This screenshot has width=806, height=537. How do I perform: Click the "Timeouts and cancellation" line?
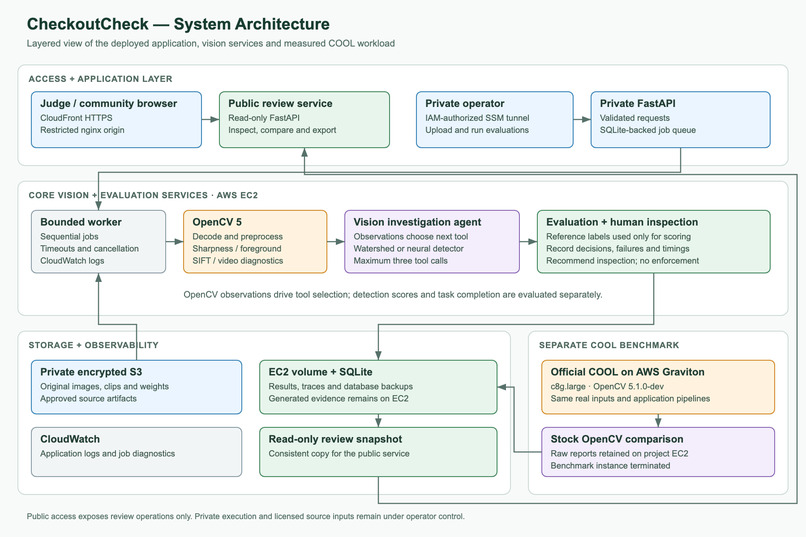tap(89, 249)
